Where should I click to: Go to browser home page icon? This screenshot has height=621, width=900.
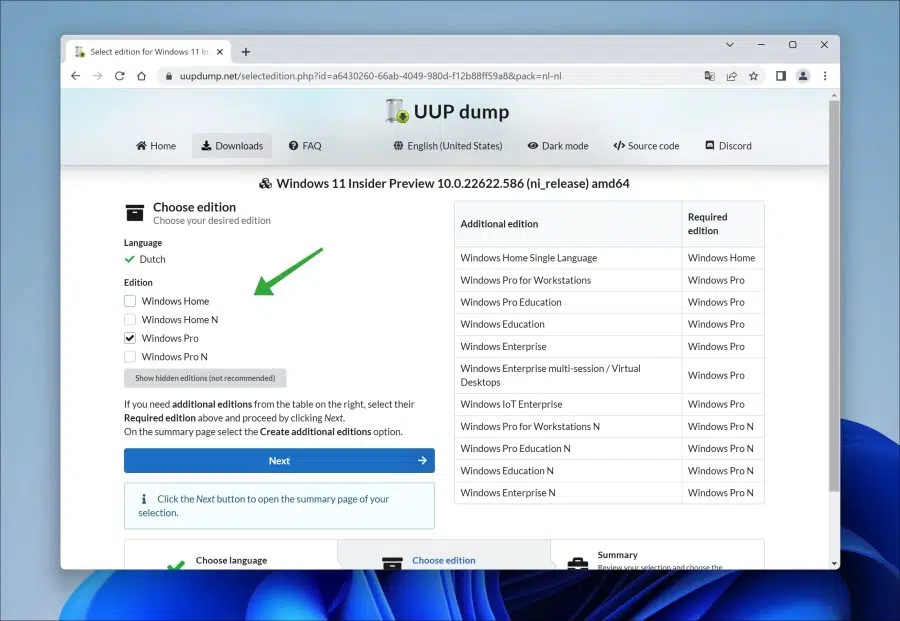(141, 76)
